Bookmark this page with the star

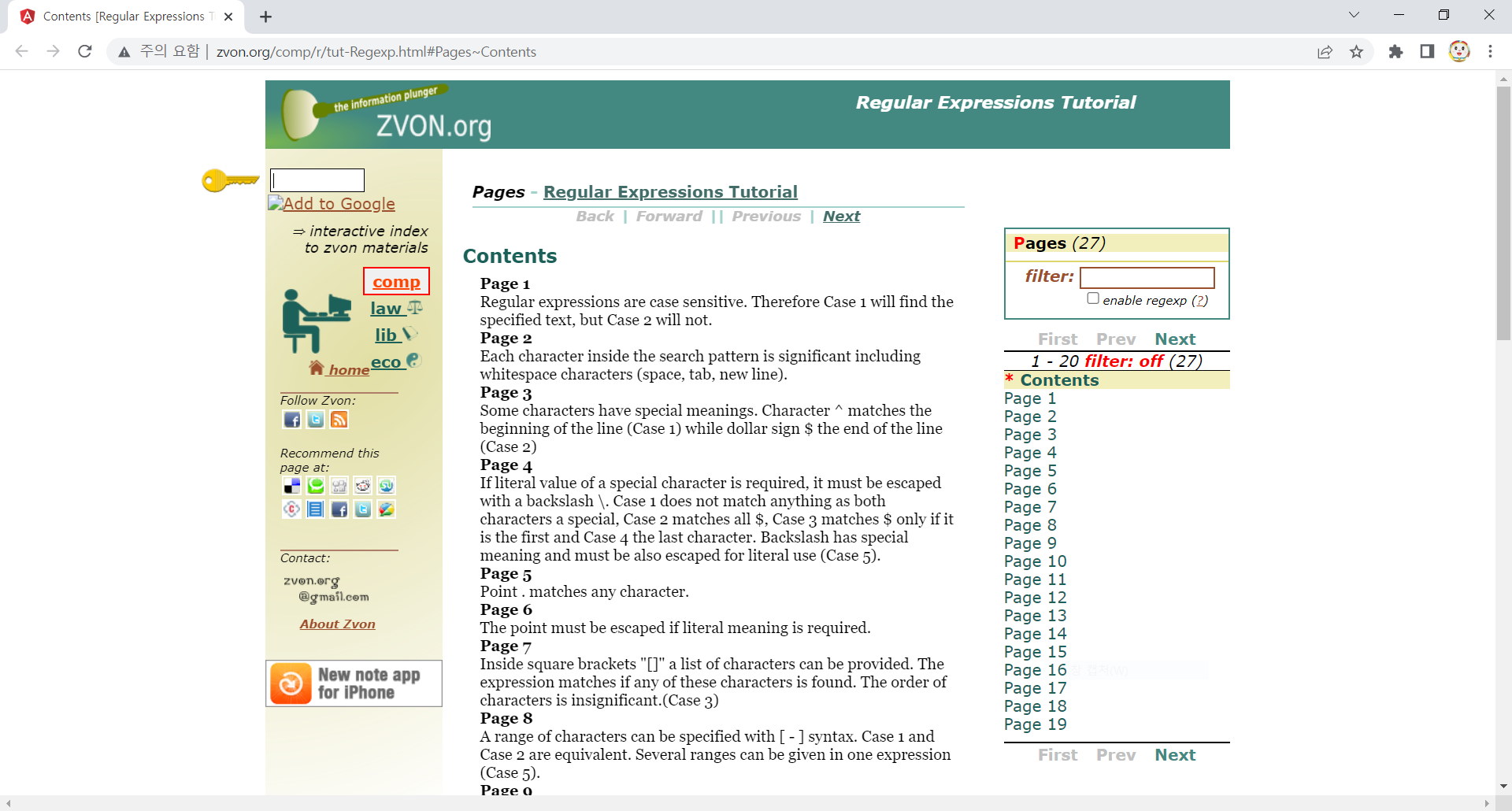pyautogui.click(x=1356, y=51)
